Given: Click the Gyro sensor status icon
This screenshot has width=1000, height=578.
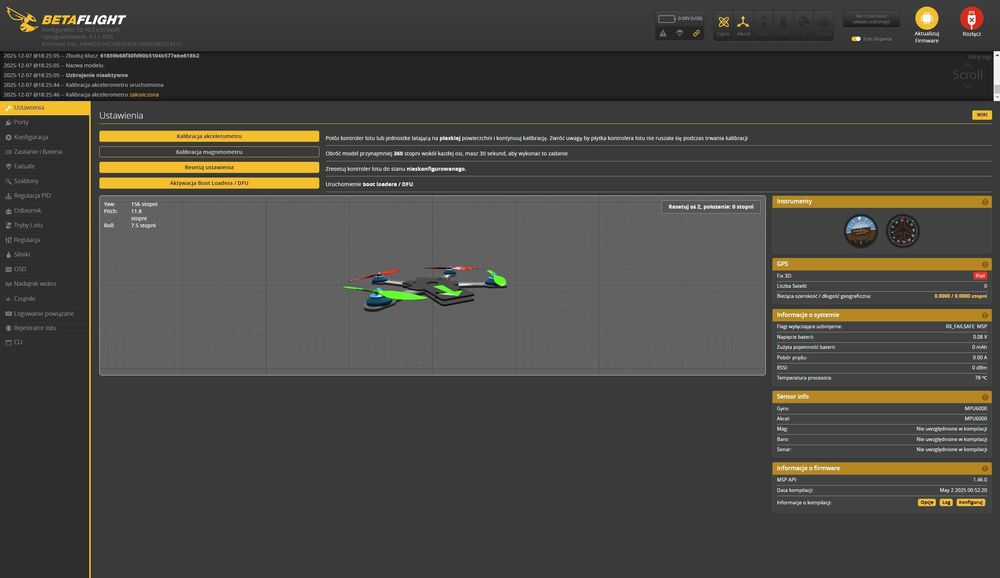Looking at the screenshot, I should click(723, 22).
